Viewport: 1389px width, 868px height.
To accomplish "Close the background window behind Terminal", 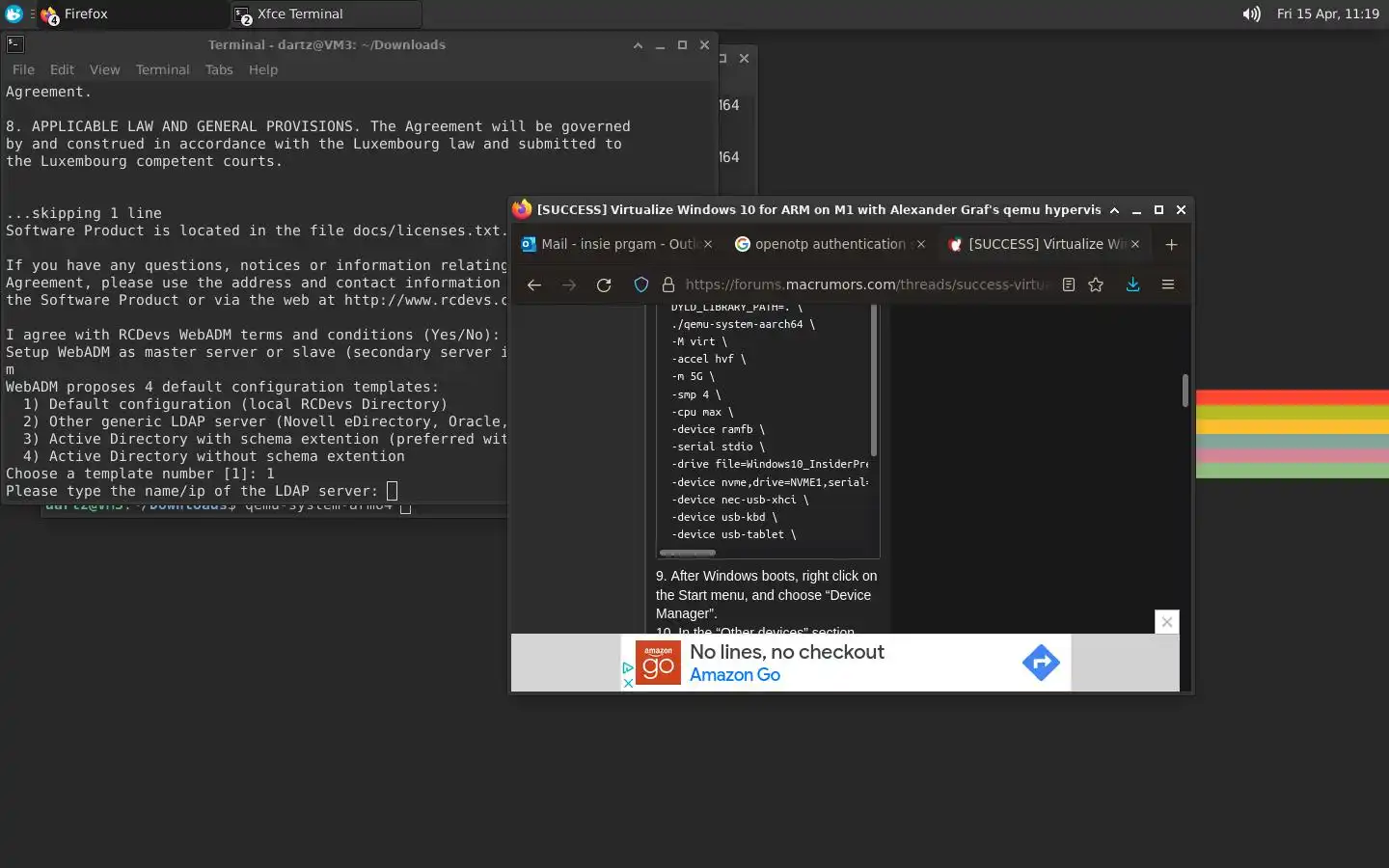I will click(x=744, y=58).
